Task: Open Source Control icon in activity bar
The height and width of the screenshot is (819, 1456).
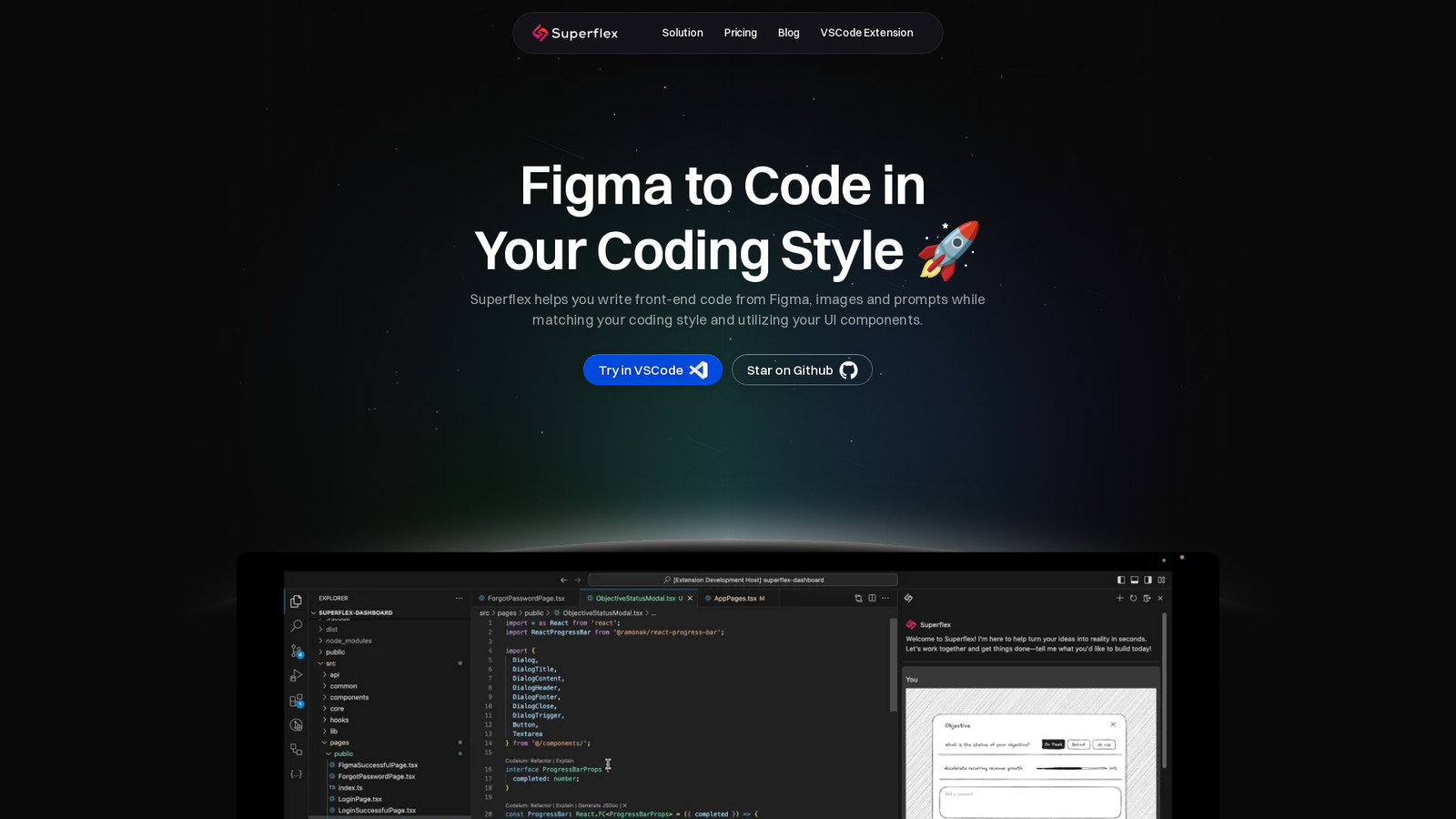Action: (x=296, y=651)
